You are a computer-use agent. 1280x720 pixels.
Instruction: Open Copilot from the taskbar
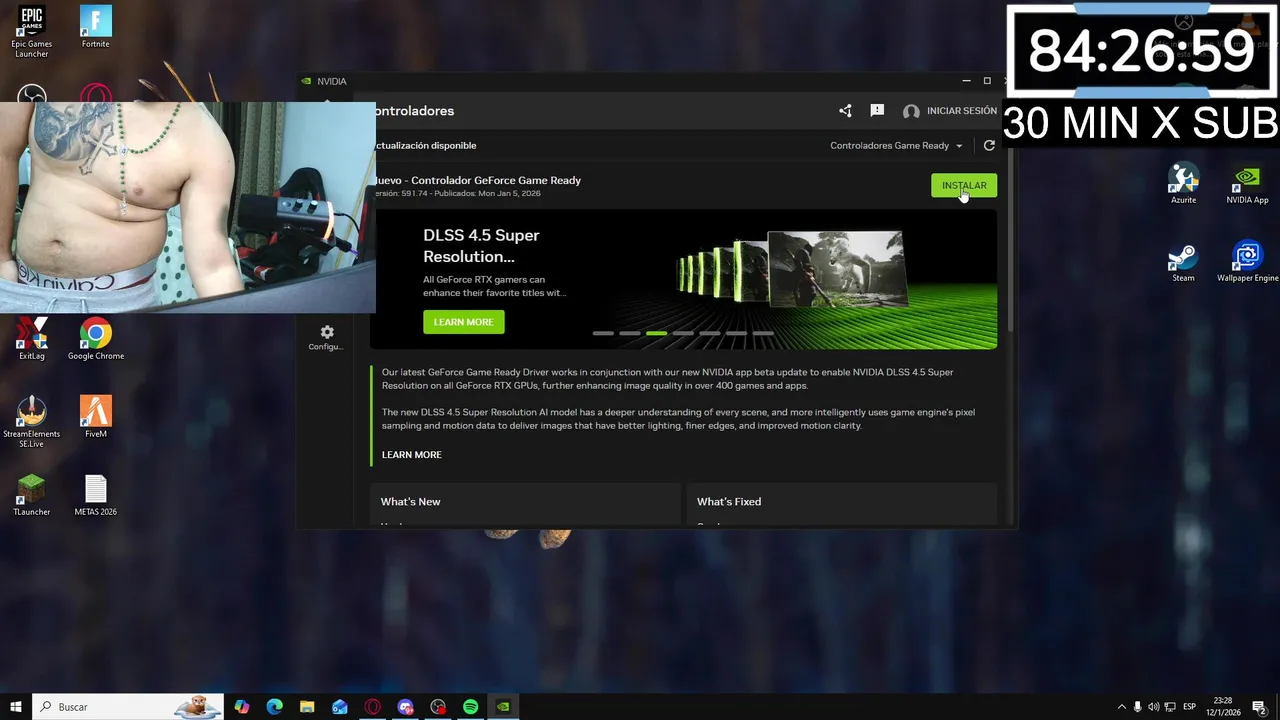242,707
